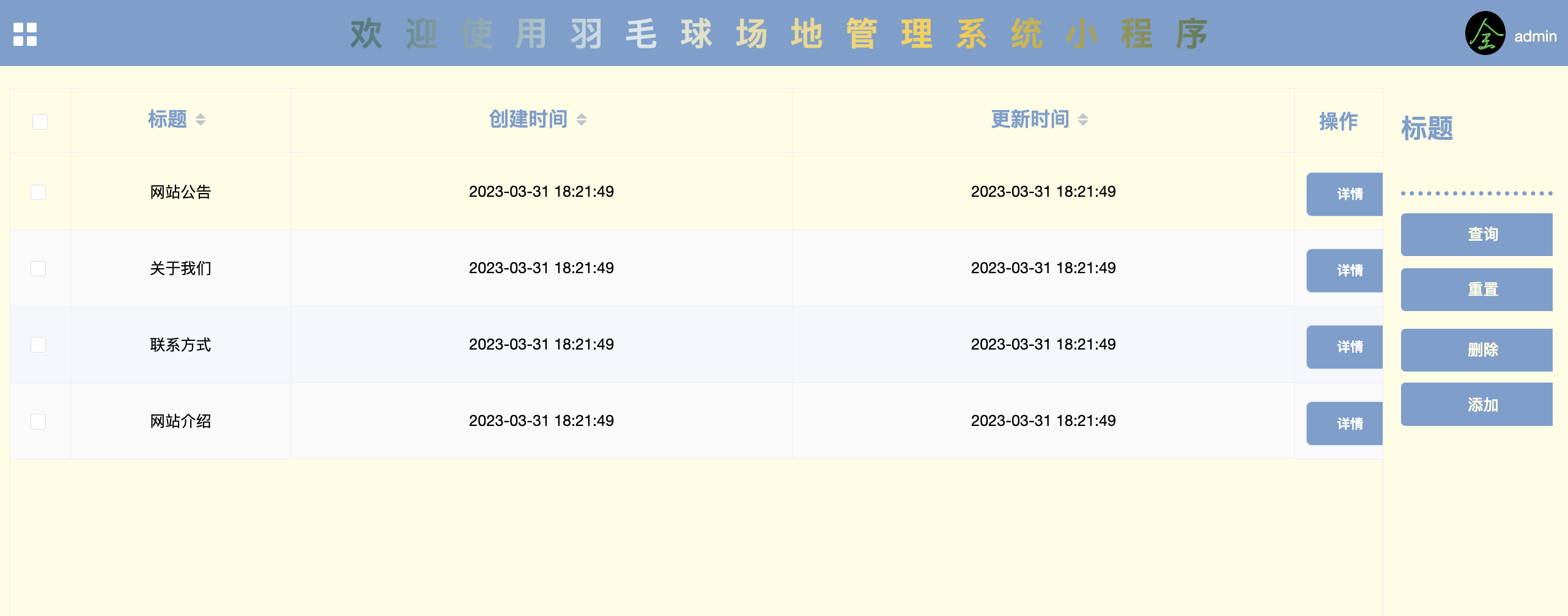Viewport: 1568px width, 616px height.
Task: Click 创建时间 value in 网站介绍 row
Action: 541,420
